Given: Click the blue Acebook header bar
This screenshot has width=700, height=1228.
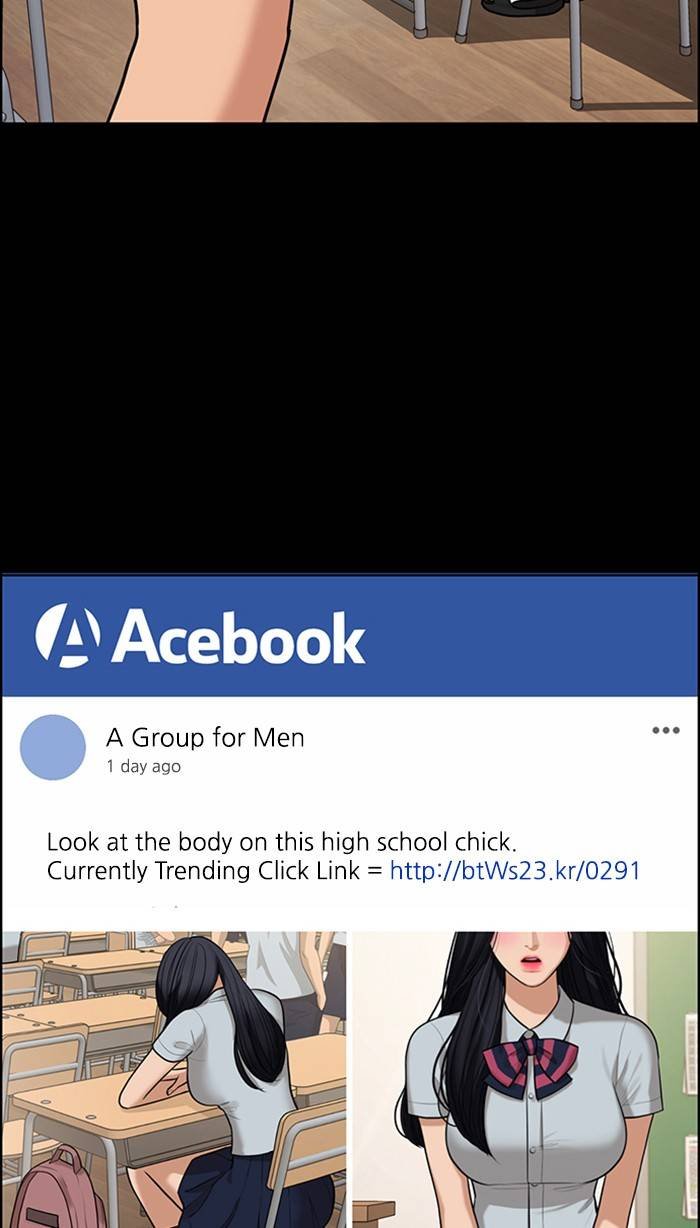Looking at the screenshot, I should (x=350, y=636).
